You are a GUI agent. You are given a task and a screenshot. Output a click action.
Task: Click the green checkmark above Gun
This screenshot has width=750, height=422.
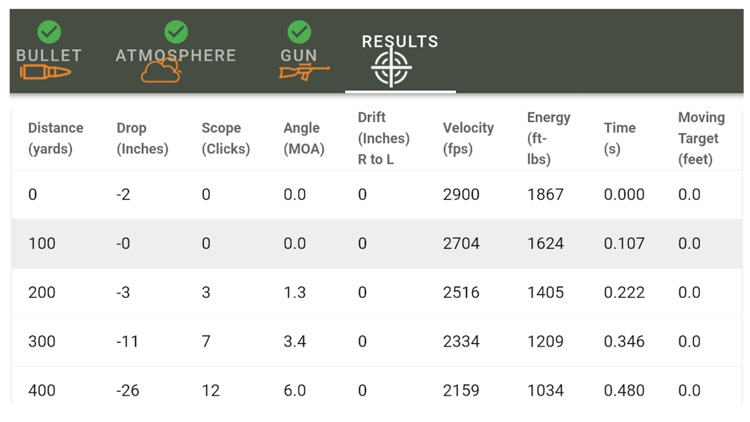click(x=299, y=32)
